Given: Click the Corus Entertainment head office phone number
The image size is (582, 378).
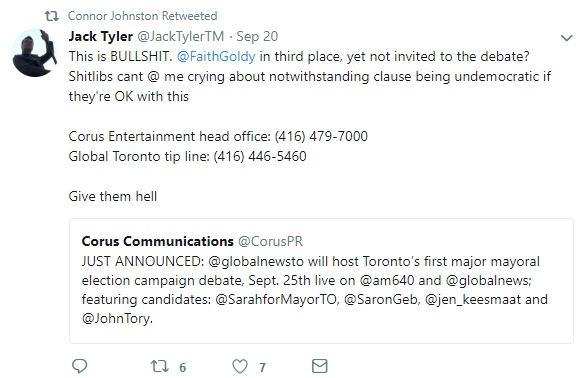Looking at the screenshot, I should coord(321,136).
